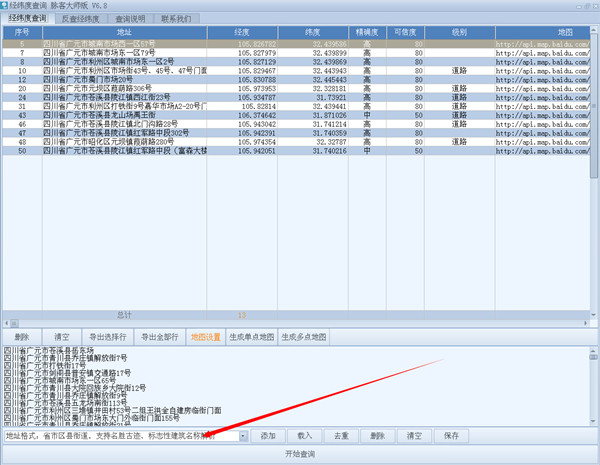Select address 四川省广元市城南市场东一区79号
Image resolution: width=600 pixels, height=465 pixels.
(99, 53)
